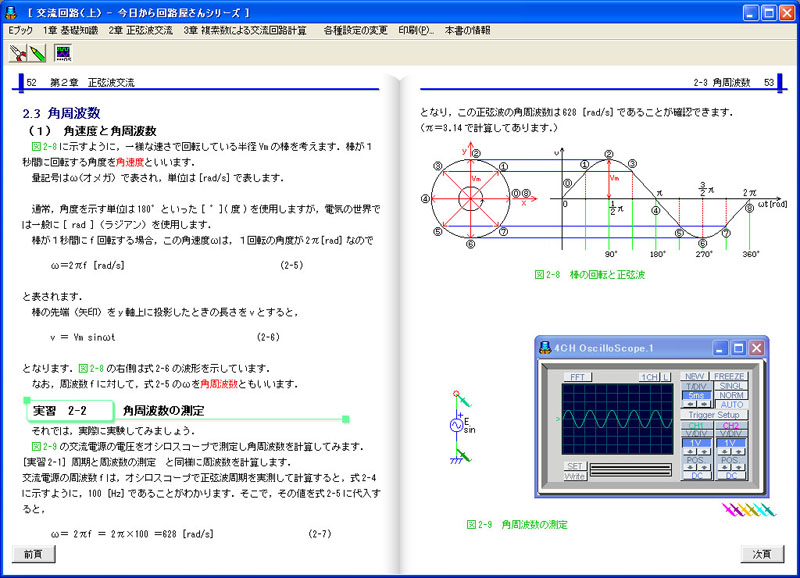This screenshot has height=578, width=800.
Task: Open 3章 複素数による交流回路計算 menu
Action: pos(245,31)
